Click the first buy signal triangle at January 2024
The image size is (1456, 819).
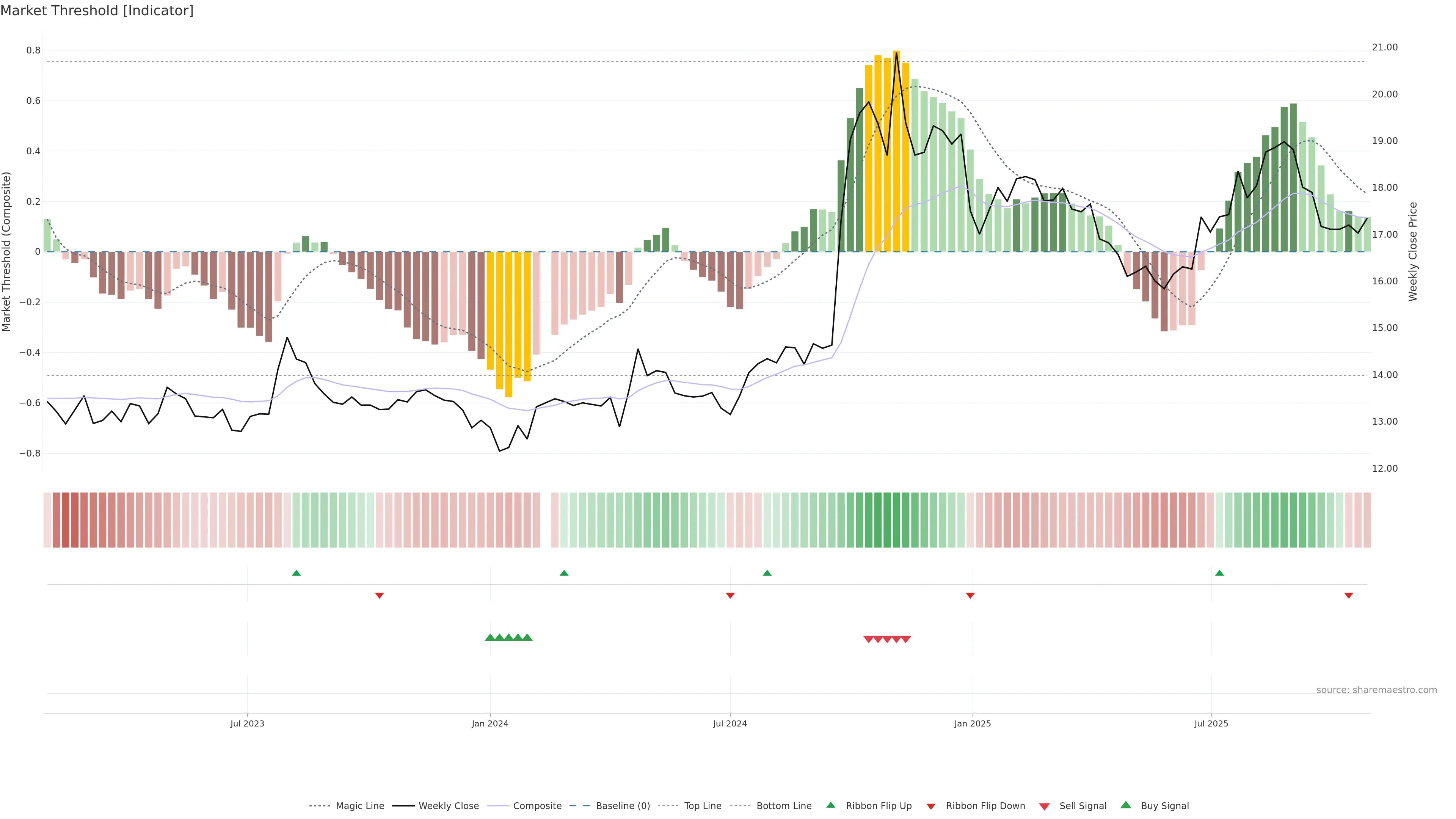click(490, 637)
